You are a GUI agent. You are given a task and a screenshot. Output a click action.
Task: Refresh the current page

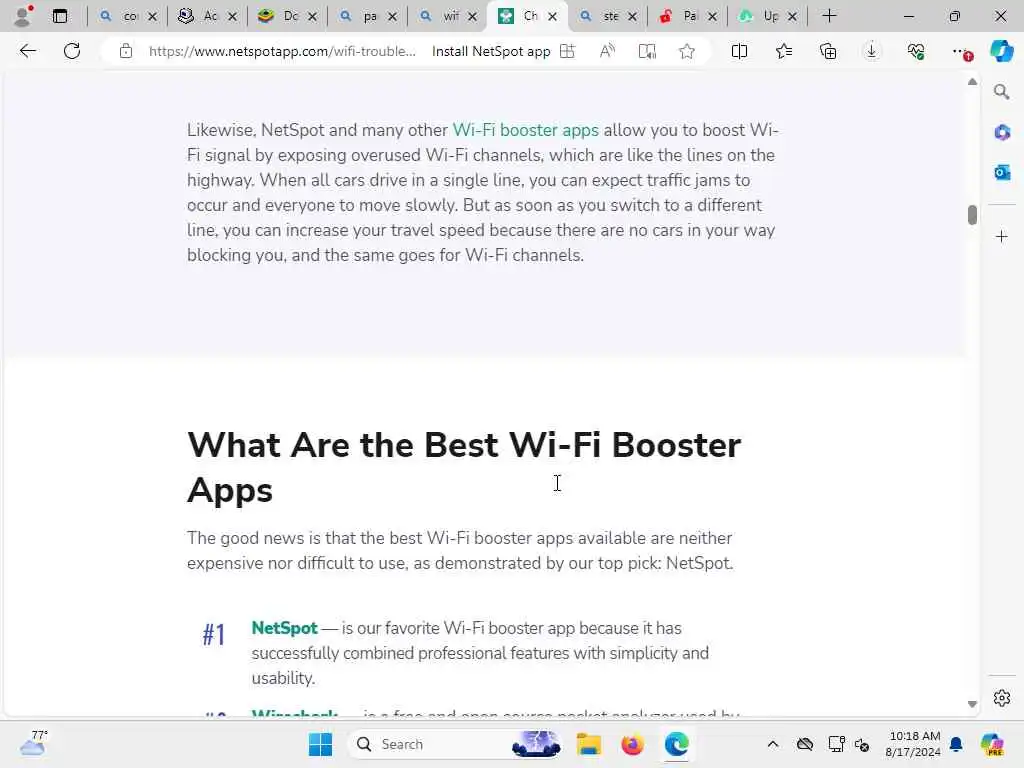72,51
